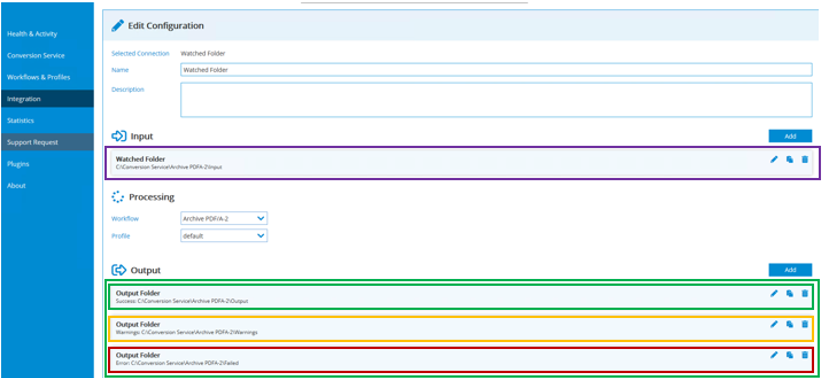Viewport: 825px width, 378px height.
Task: Select the Success output folder path
Action: pos(182,301)
